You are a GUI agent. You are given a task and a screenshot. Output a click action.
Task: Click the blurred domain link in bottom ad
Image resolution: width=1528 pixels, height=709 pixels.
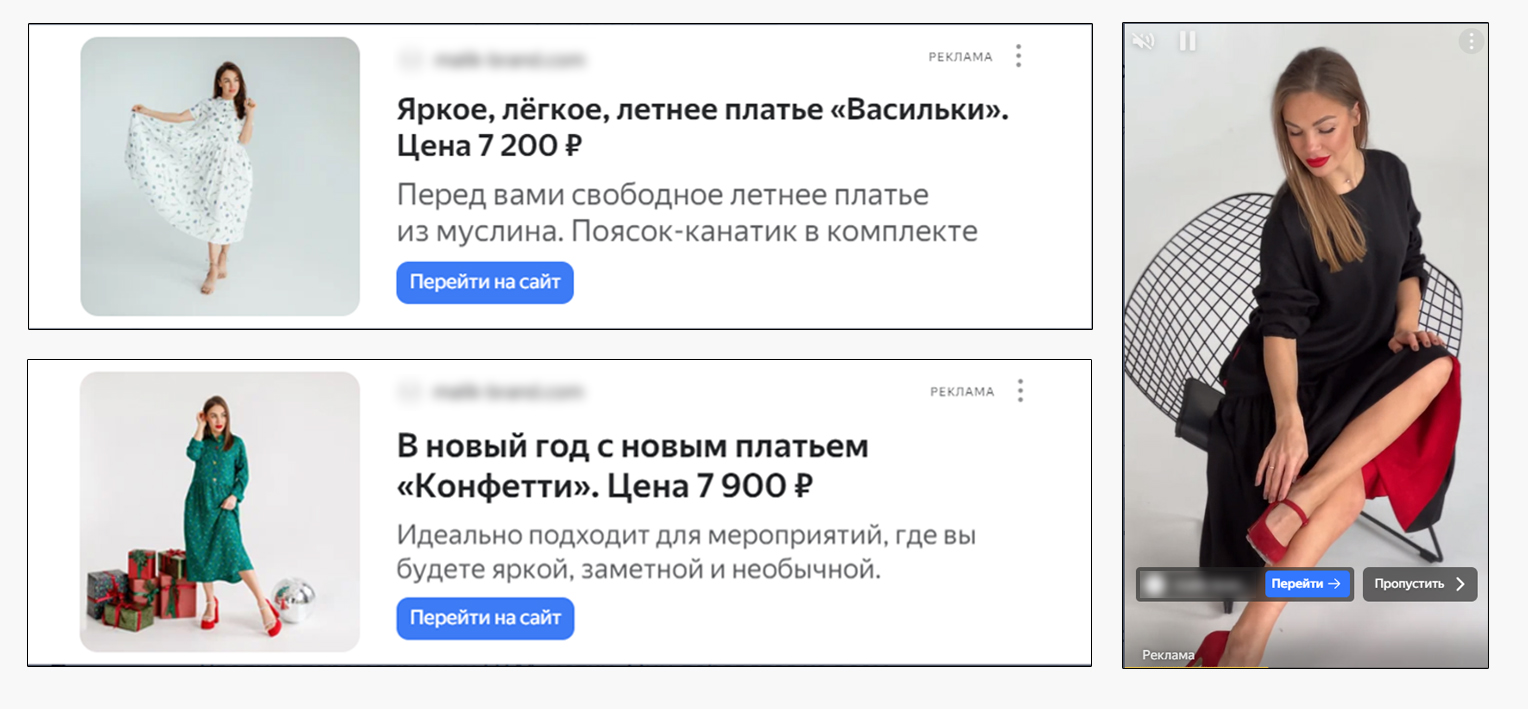tap(509, 392)
